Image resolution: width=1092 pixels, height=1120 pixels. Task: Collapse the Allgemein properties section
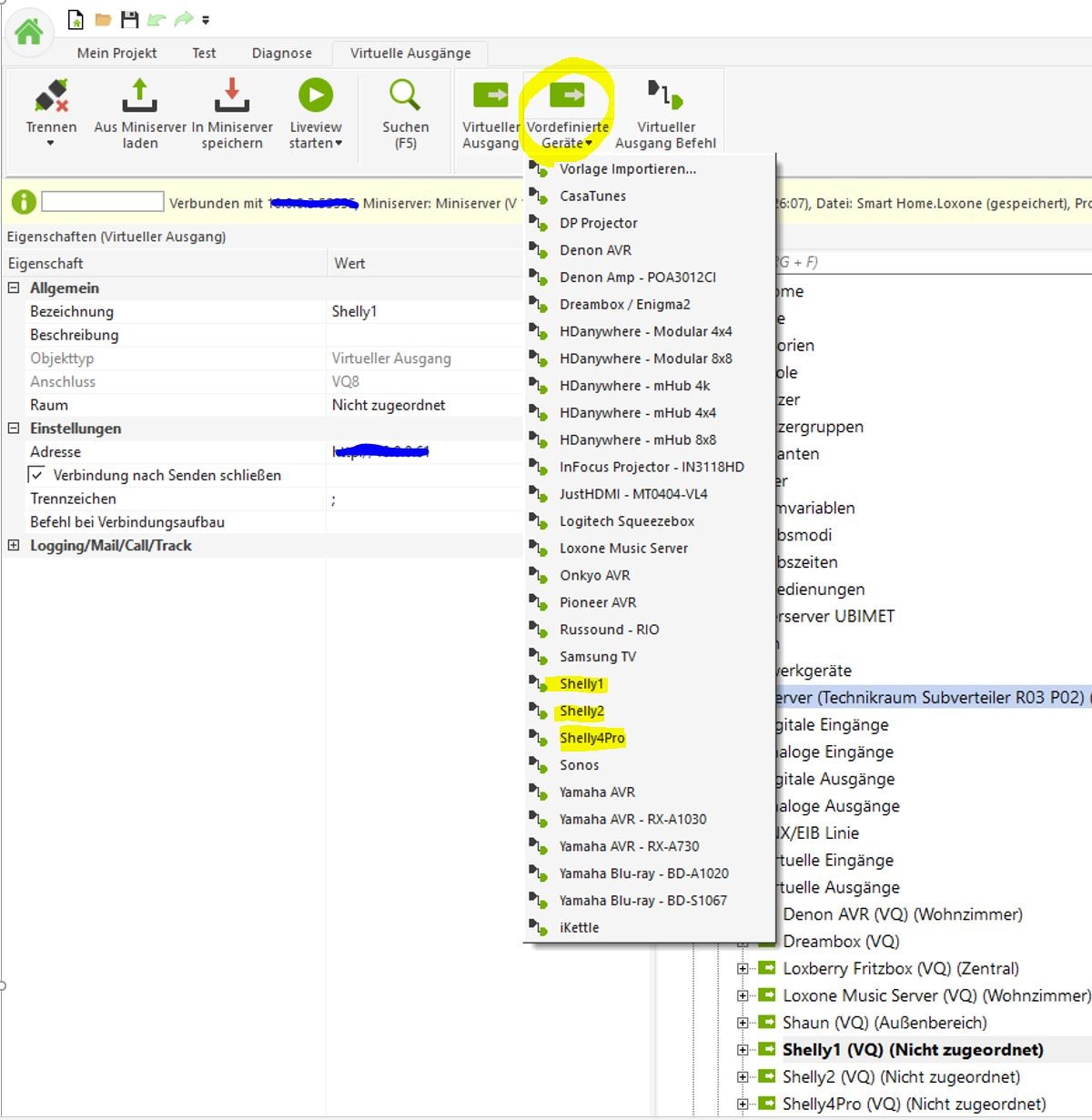click(x=14, y=288)
